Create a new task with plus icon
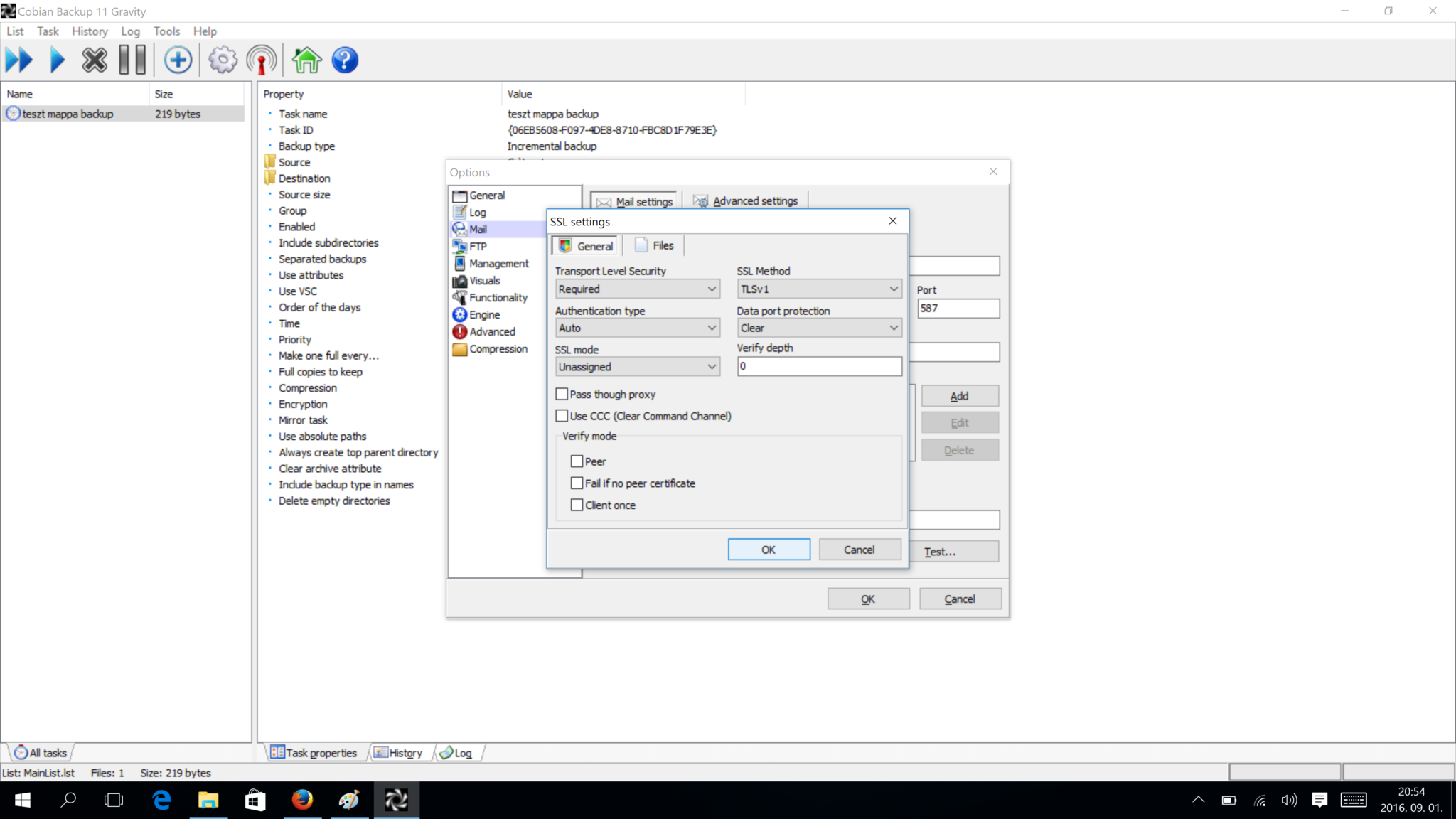 [178, 60]
